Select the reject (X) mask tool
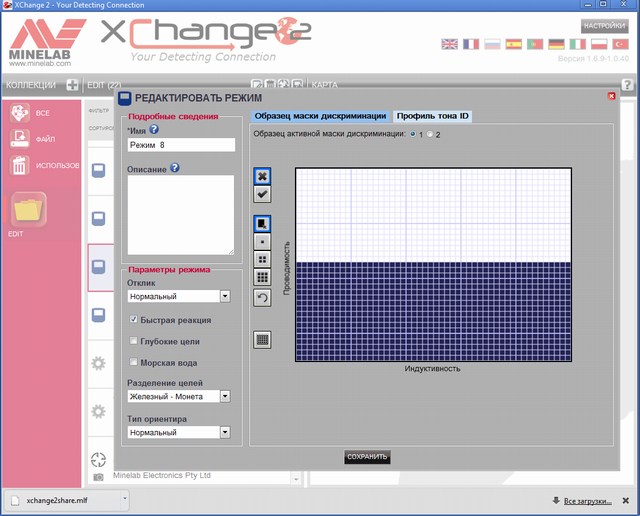640x516 pixels. pos(262,177)
